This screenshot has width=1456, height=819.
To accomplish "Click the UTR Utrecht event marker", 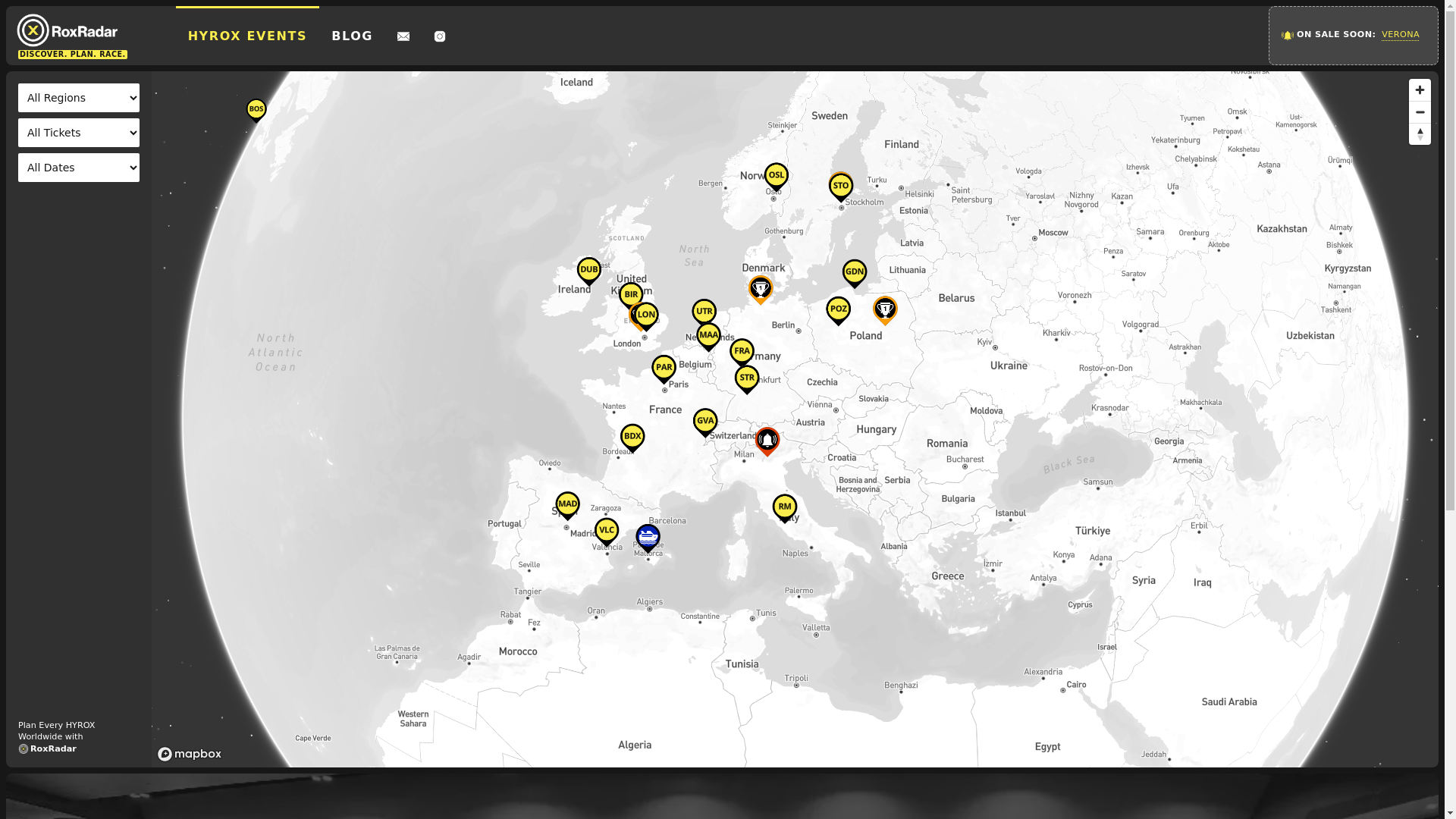I will click(x=704, y=313).
